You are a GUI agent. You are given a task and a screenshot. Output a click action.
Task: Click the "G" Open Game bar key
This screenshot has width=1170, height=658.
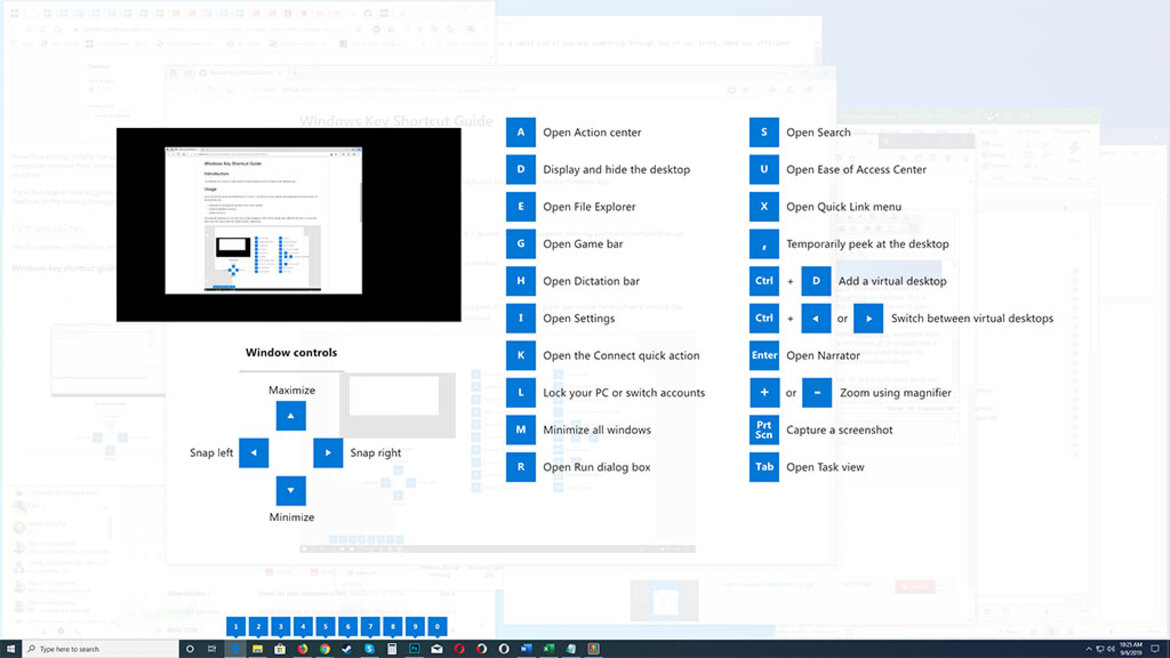(520, 243)
